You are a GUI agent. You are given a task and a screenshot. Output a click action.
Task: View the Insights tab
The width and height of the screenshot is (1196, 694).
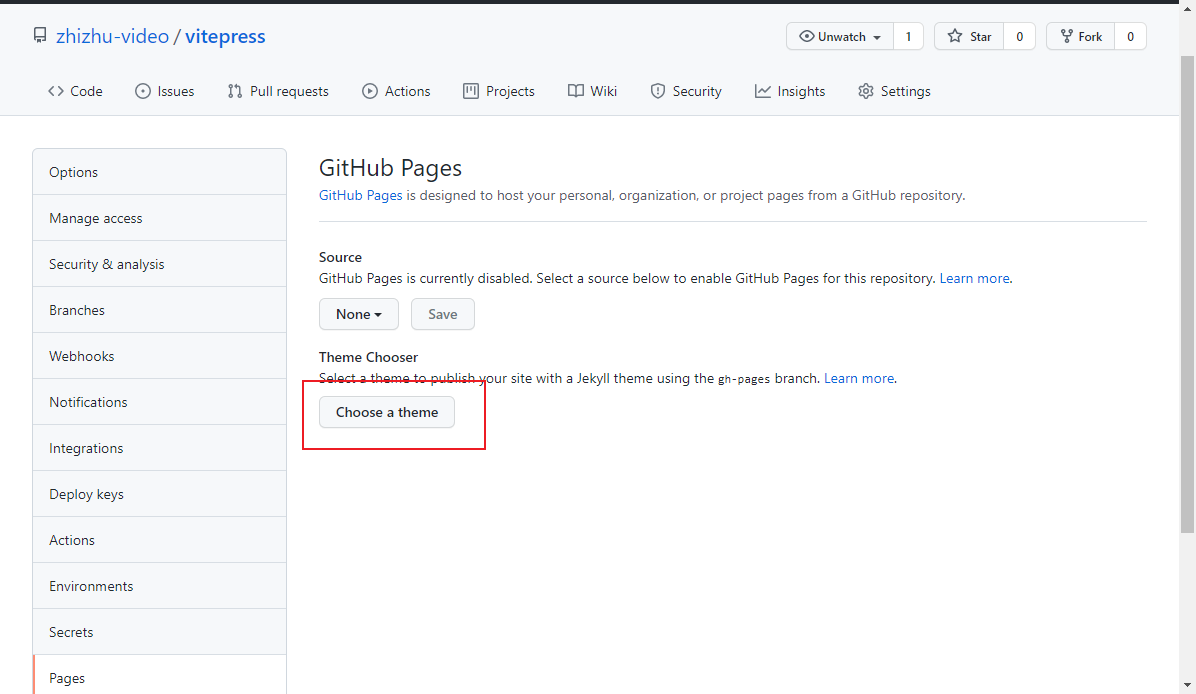point(790,92)
